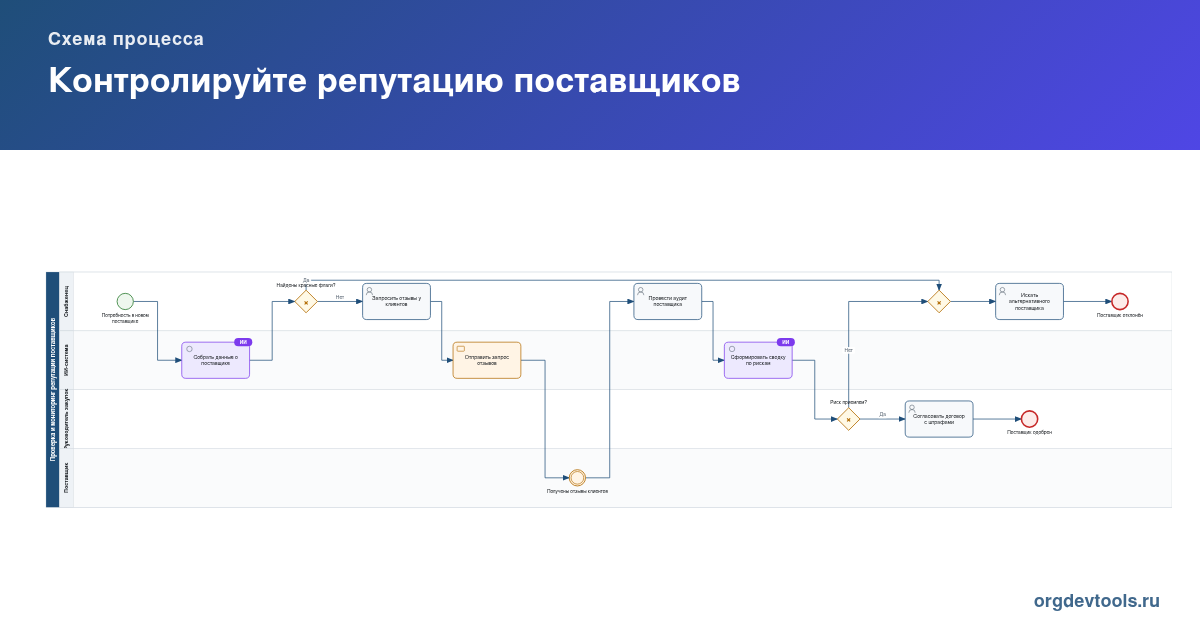
Task: Click the ИИ badge on 'Собрать данные о поставщике'
Action: (x=243, y=342)
